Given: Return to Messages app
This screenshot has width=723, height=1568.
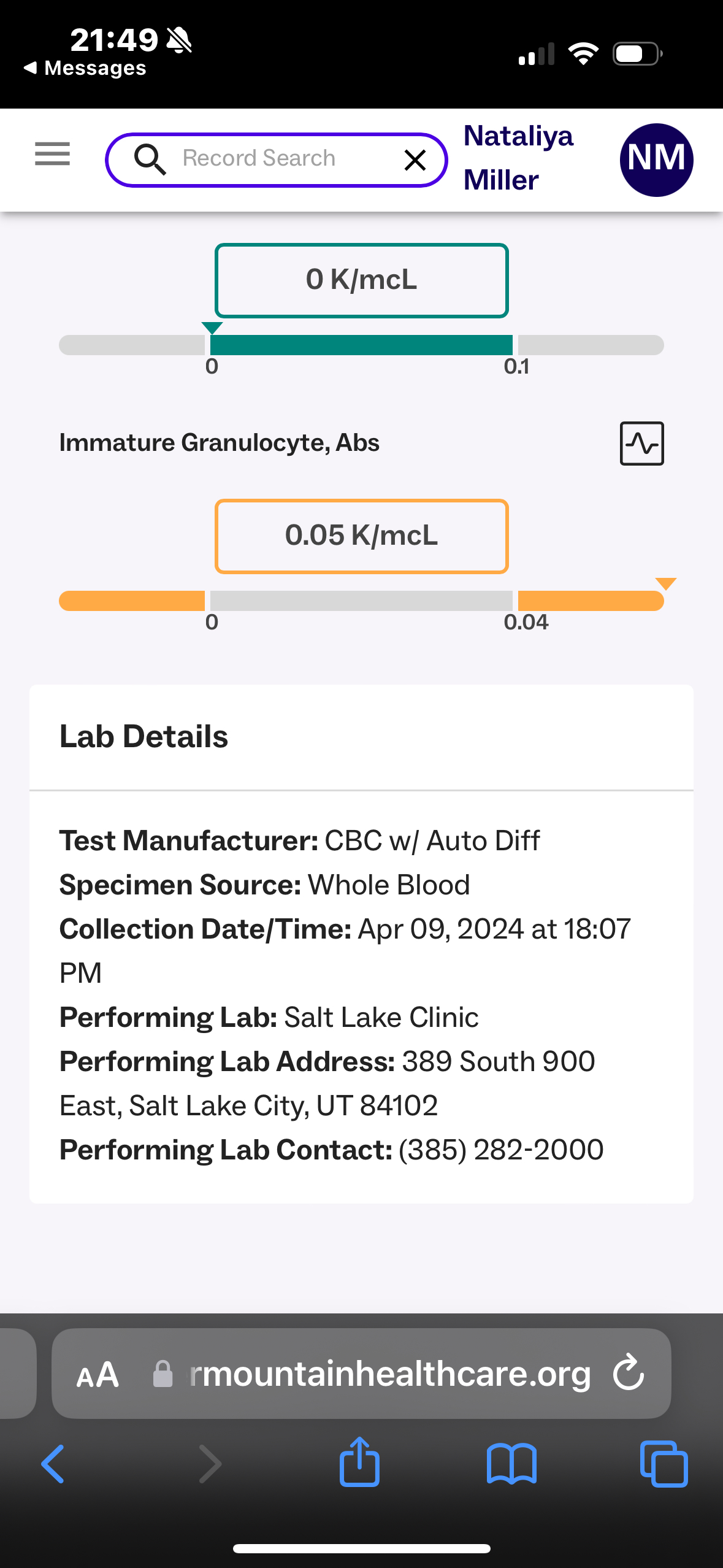Looking at the screenshot, I should tap(86, 68).
